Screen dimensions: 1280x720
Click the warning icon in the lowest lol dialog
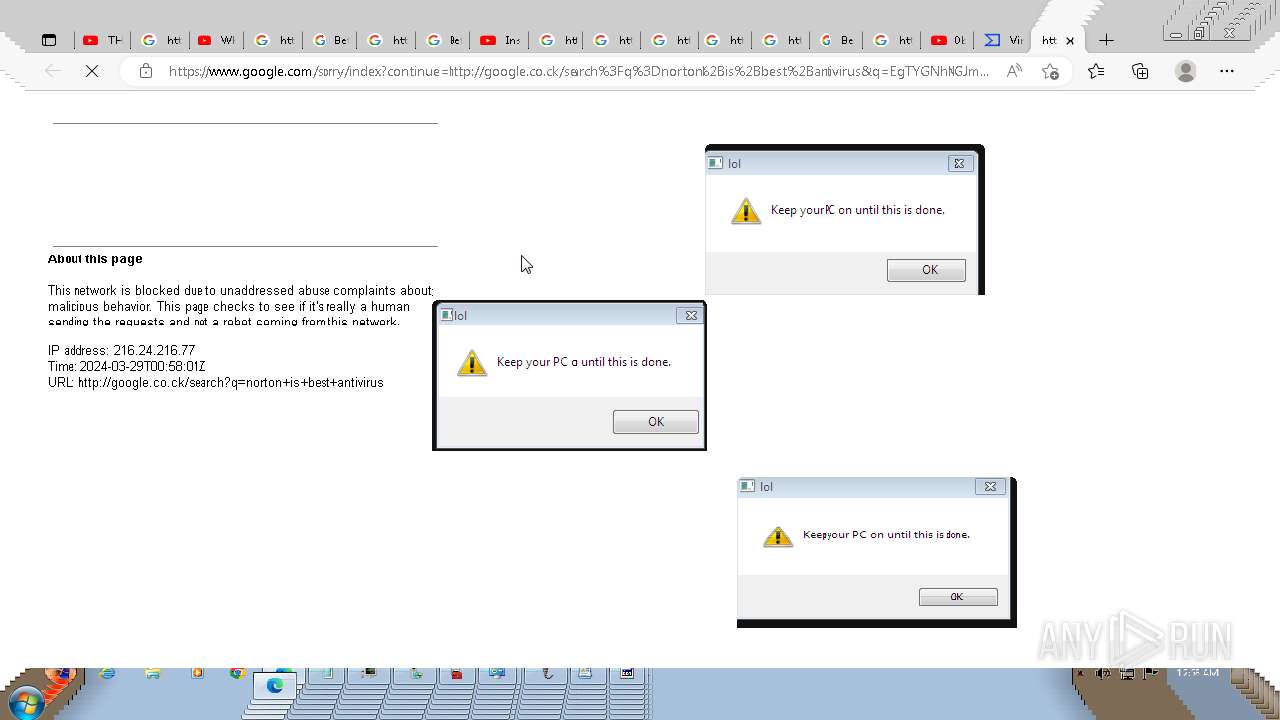(x=778, y=537)
